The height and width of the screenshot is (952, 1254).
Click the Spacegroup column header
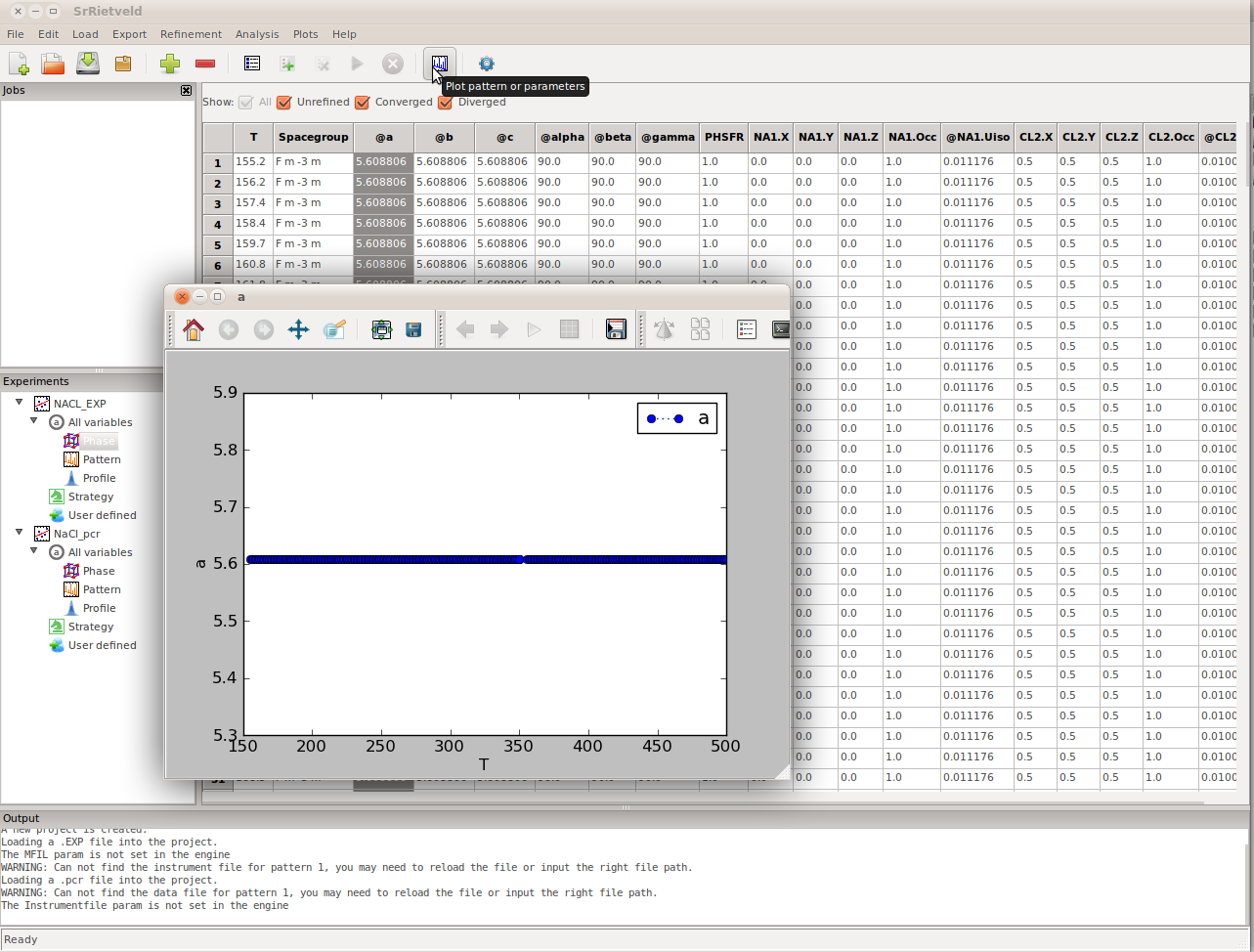pyautogui.click(x=313, y=138)
